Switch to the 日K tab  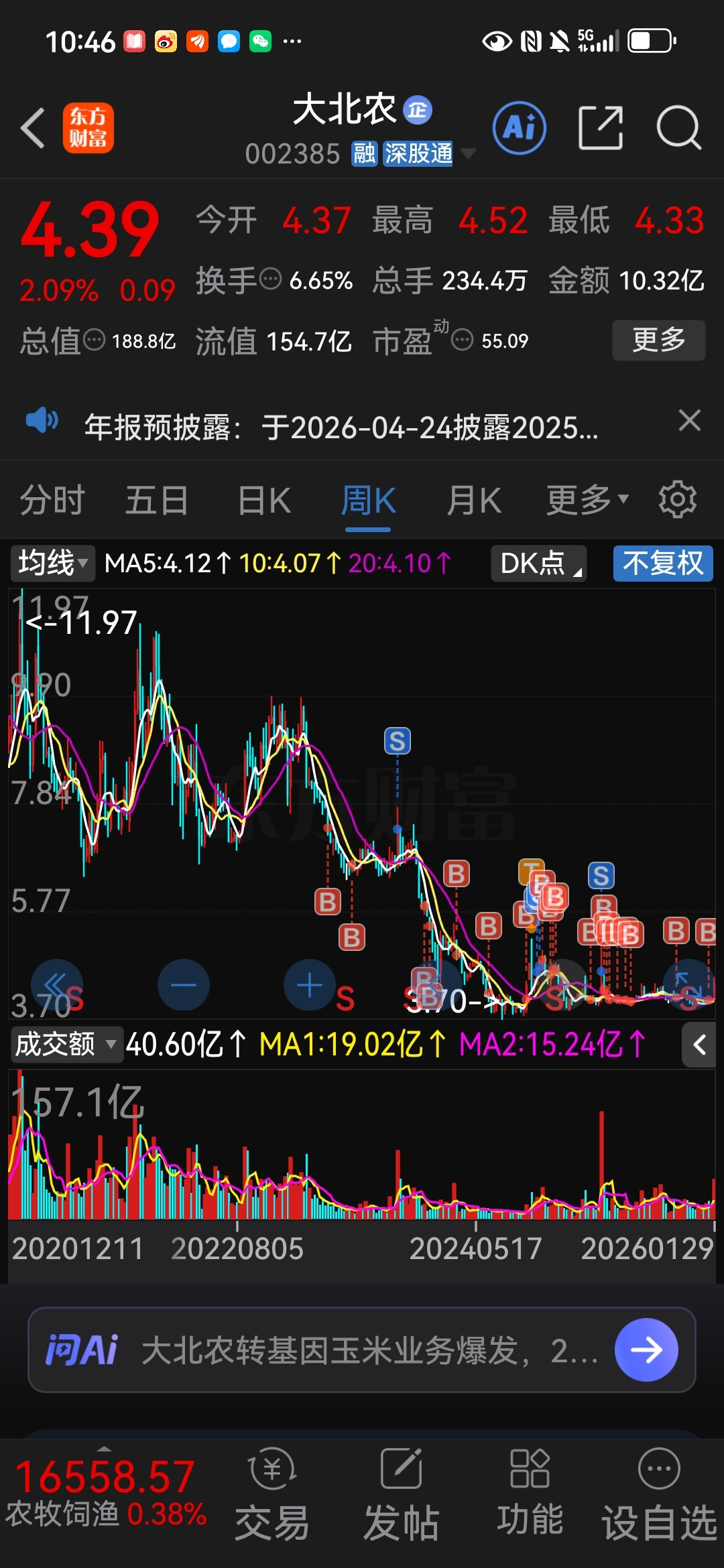264,500
